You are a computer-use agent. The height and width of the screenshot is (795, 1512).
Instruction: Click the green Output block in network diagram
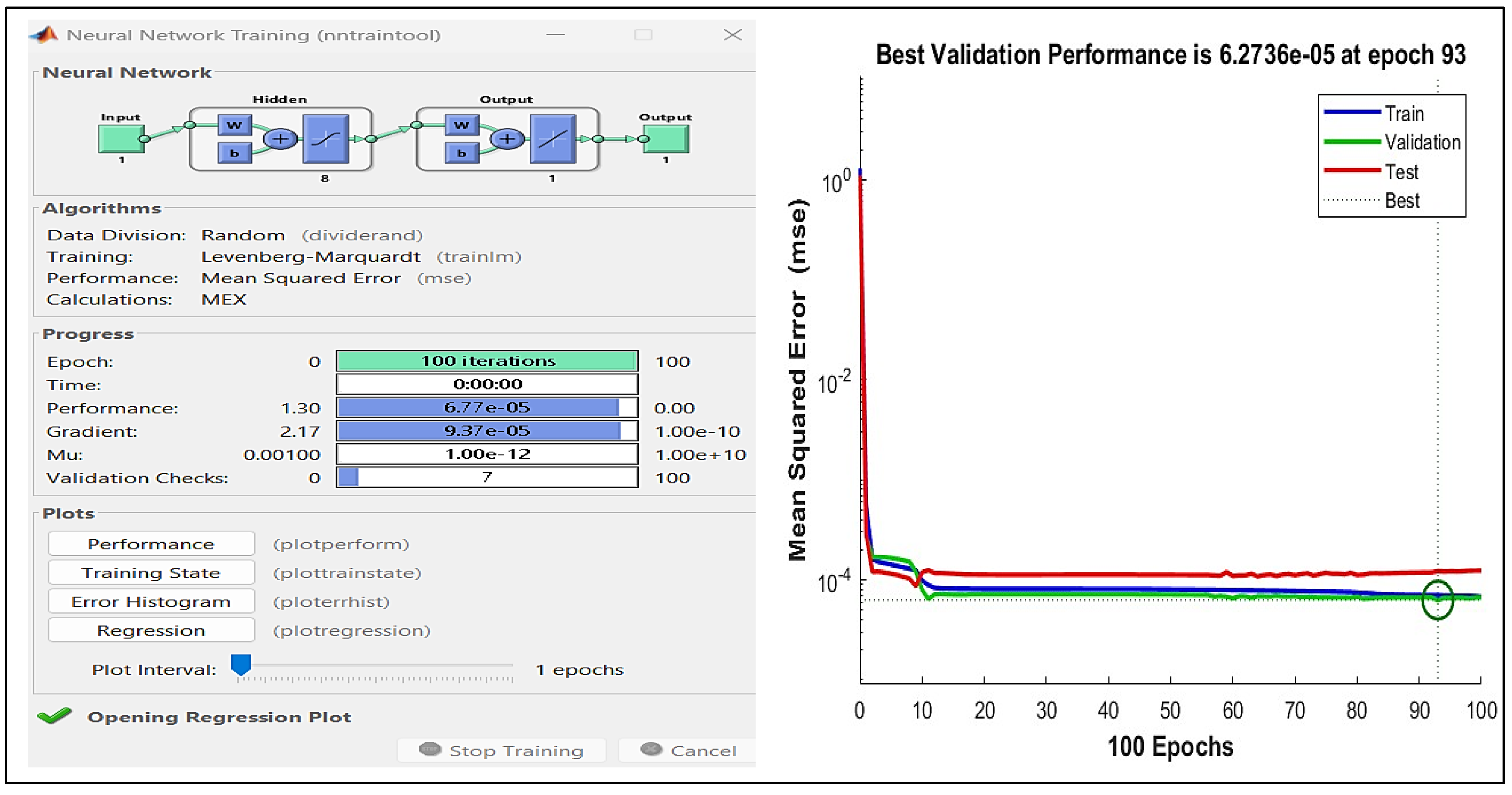point(667,138)
